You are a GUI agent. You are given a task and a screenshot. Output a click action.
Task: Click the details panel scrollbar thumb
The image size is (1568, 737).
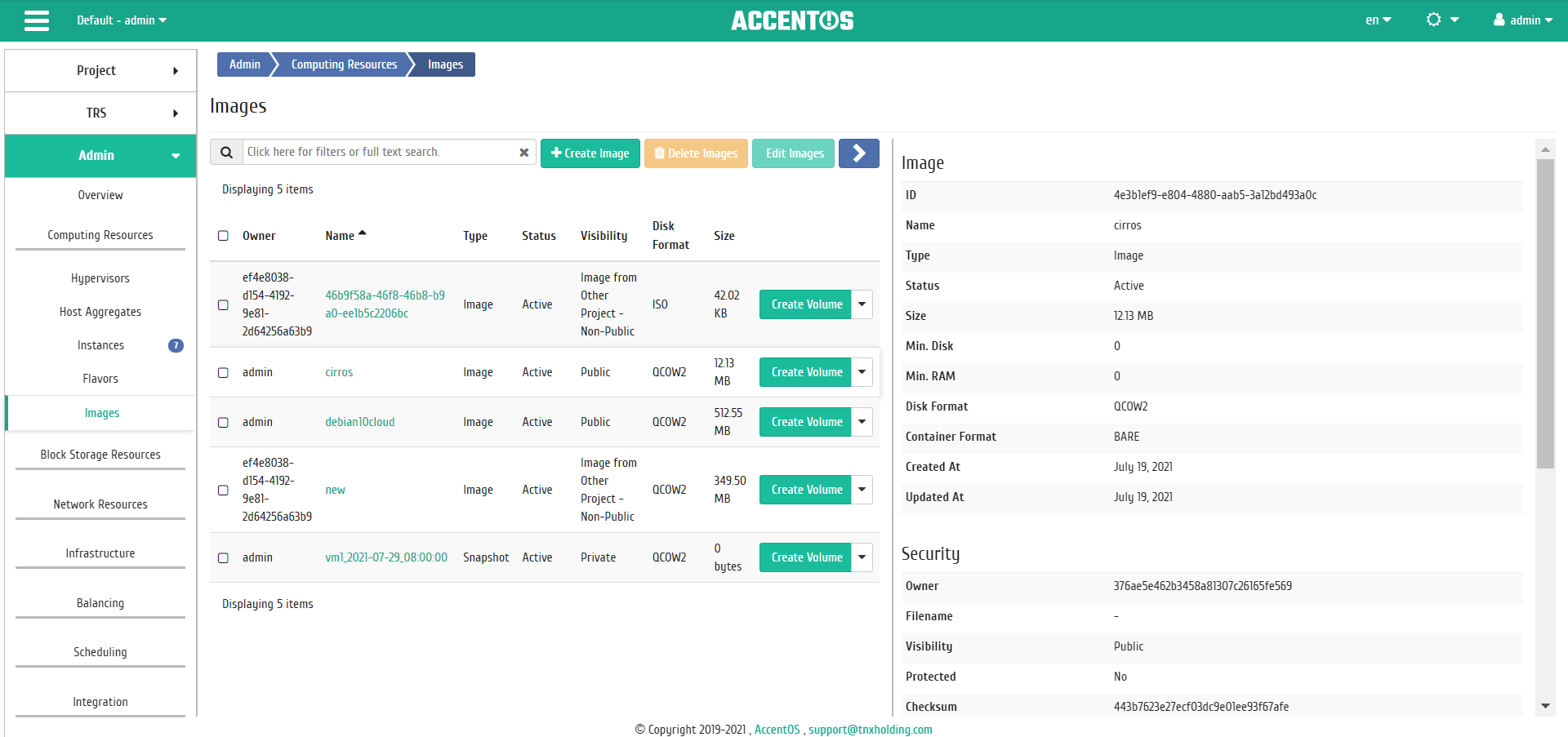point(1545,314)
